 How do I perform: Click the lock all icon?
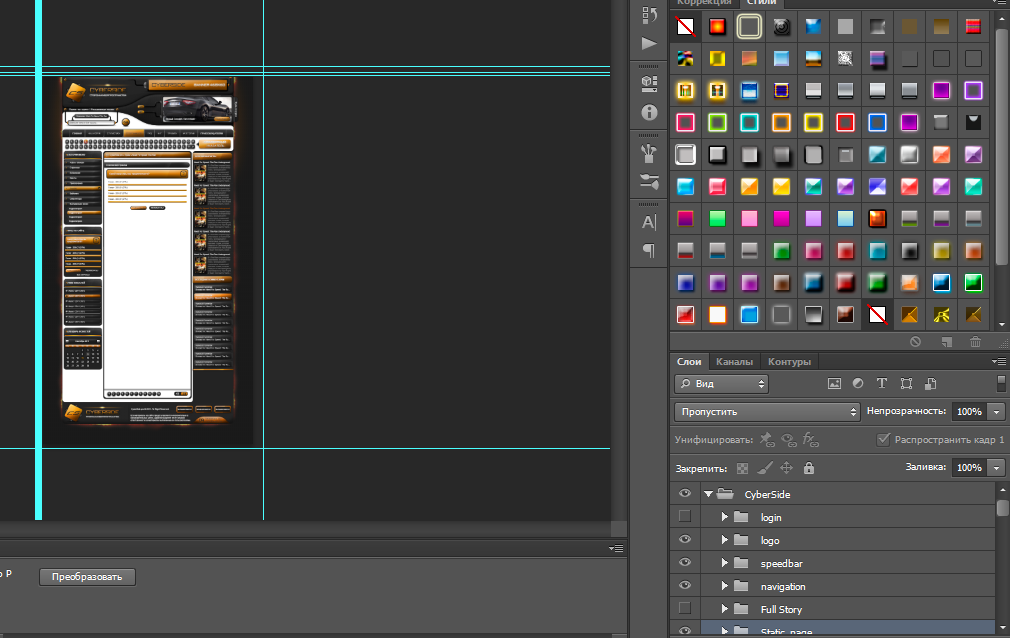tap(809, 468)
